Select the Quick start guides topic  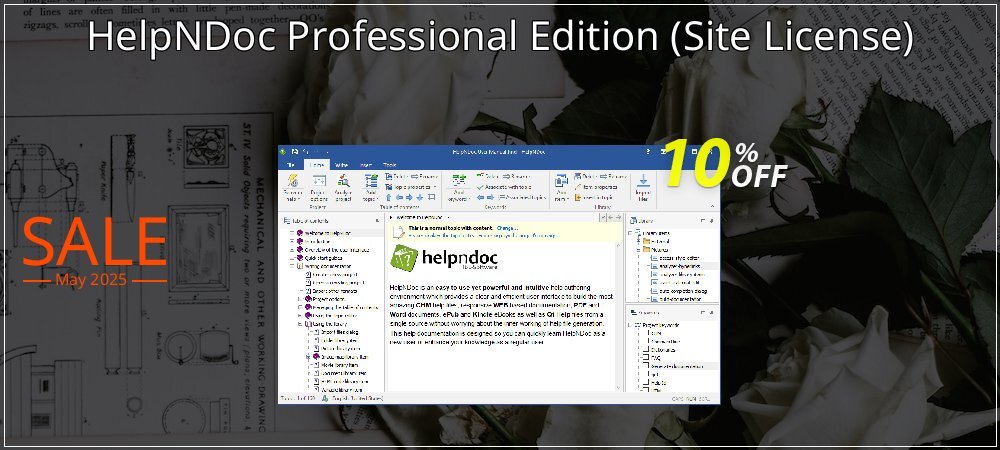click(x=323, y=258)
